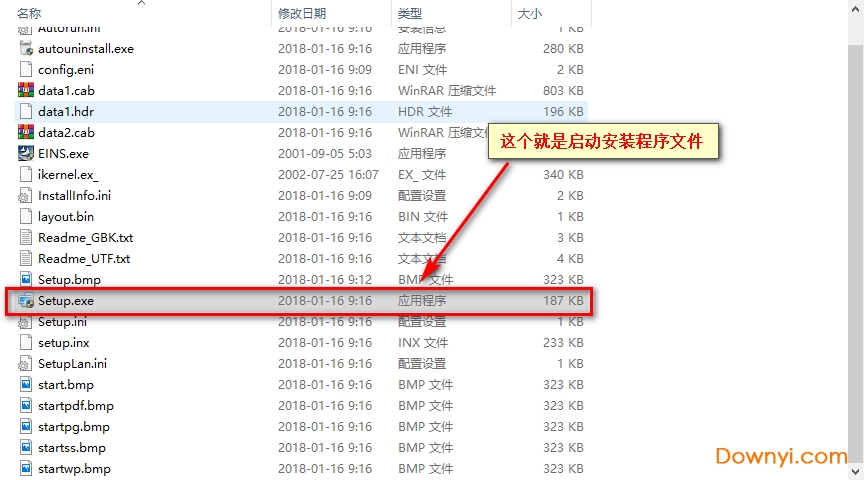864x480 pixels.
Task: Click the startpg.bmp image icon
Action: click(x=26, y=427)
